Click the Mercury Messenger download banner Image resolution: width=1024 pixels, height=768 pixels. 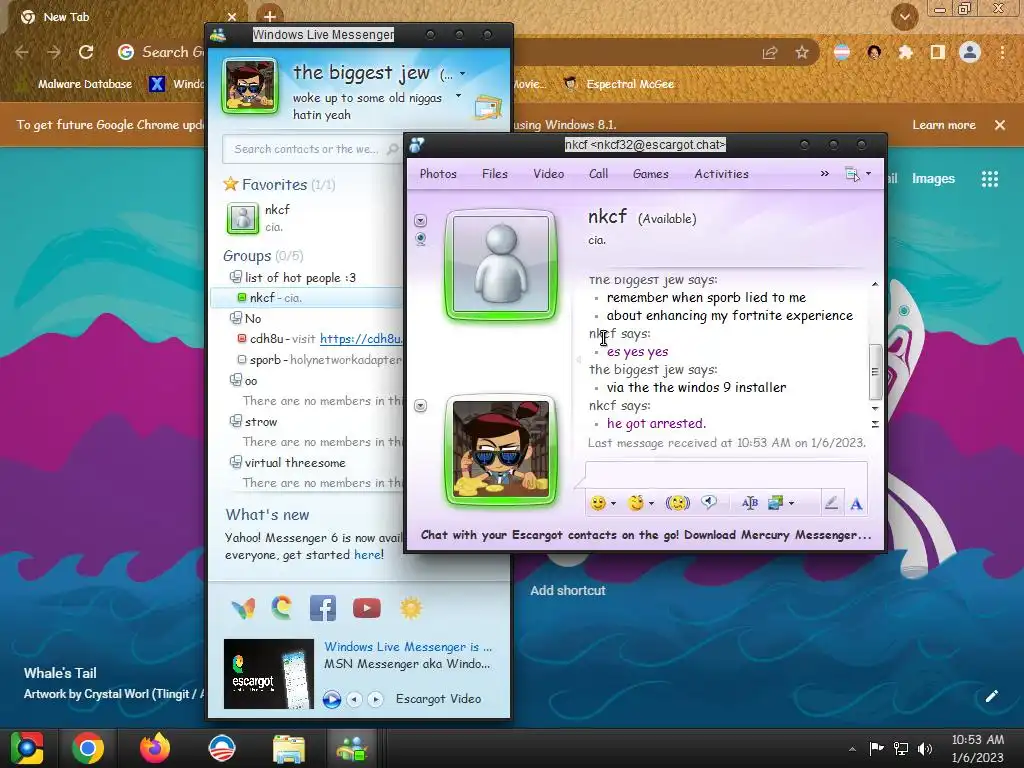646,535
